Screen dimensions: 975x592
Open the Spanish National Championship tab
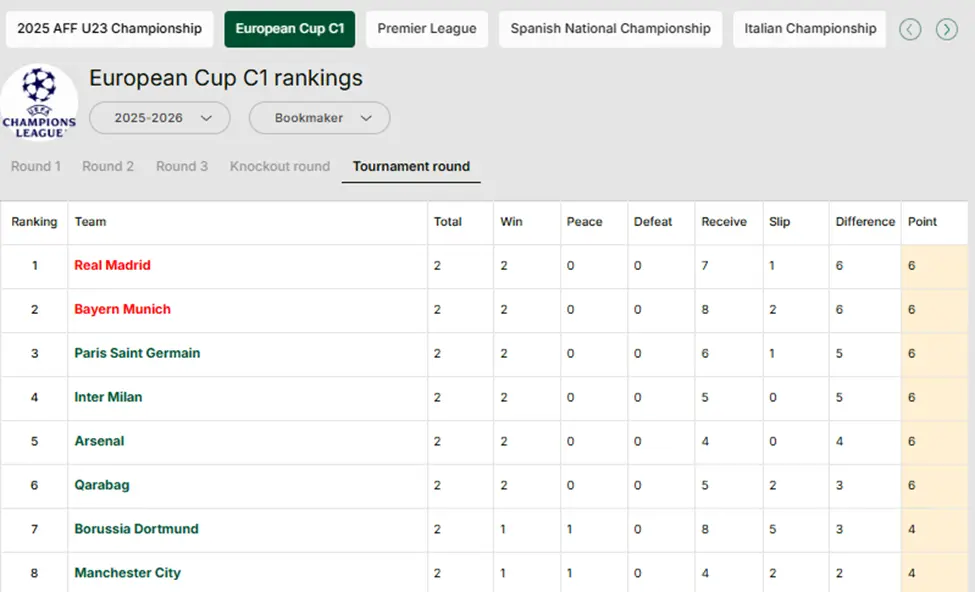610,29
